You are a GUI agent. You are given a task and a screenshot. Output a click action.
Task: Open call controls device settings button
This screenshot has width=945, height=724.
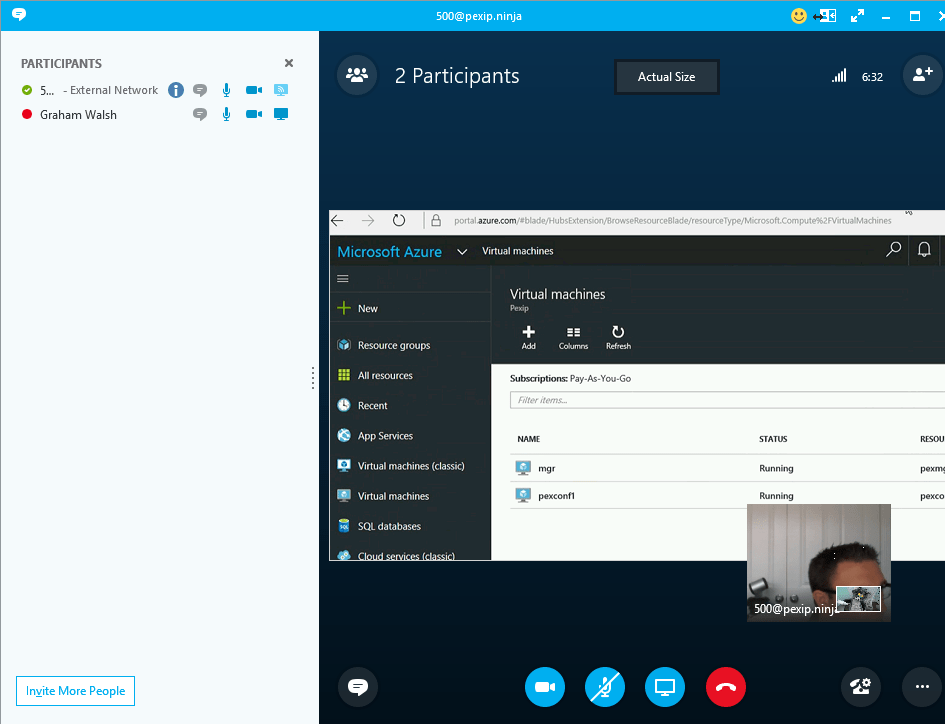(861, 687)
